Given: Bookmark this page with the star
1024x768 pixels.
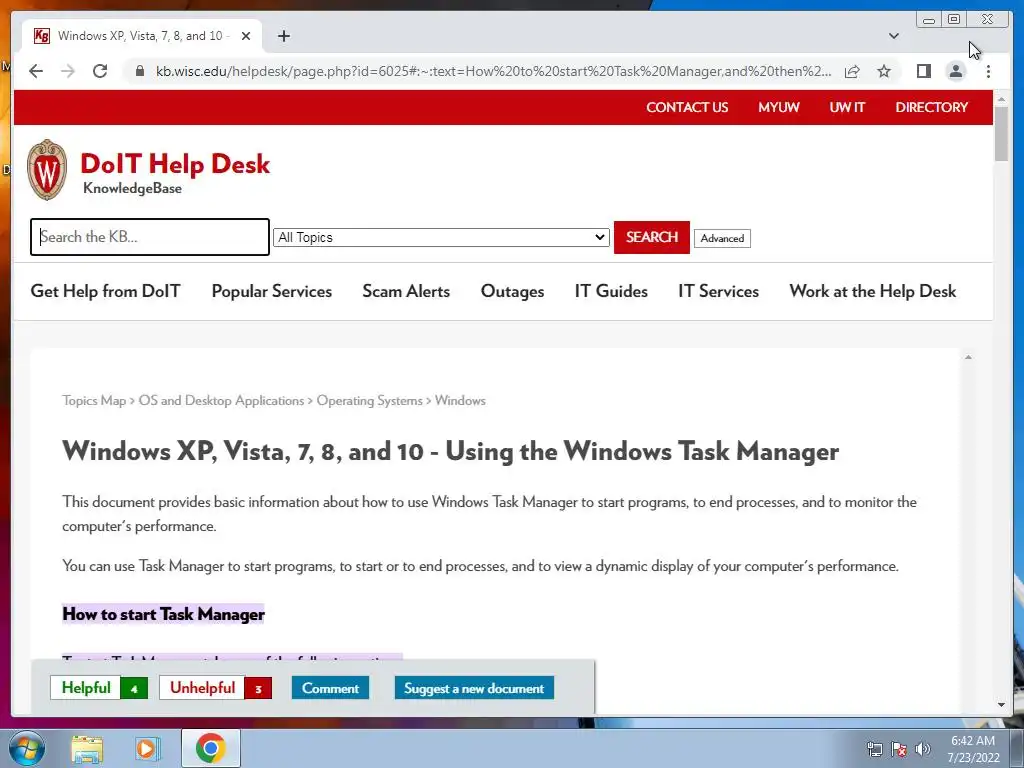Looking at the screenshot, I should click(x=884, y=71).
